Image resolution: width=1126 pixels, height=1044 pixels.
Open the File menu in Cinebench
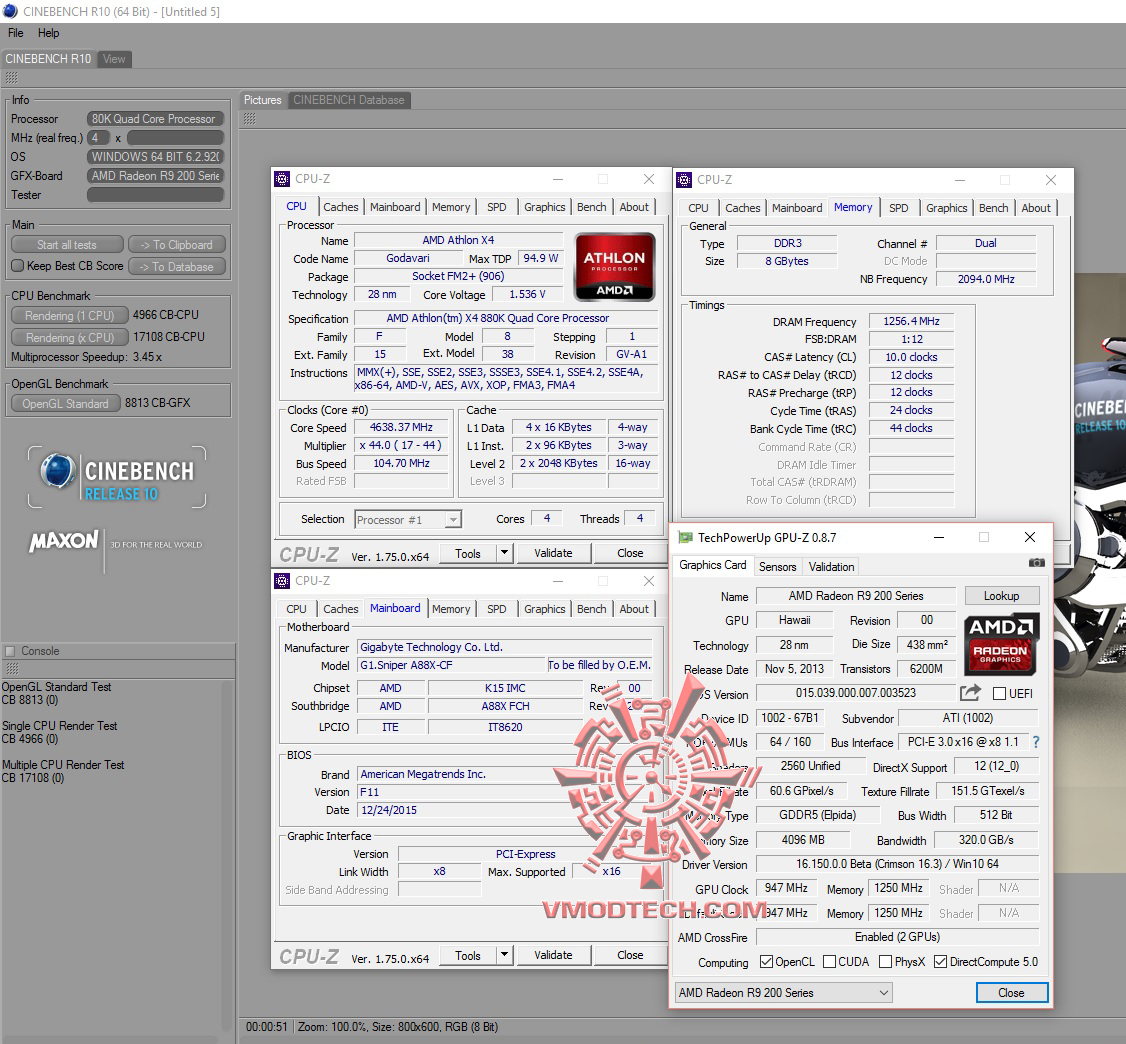16,33
